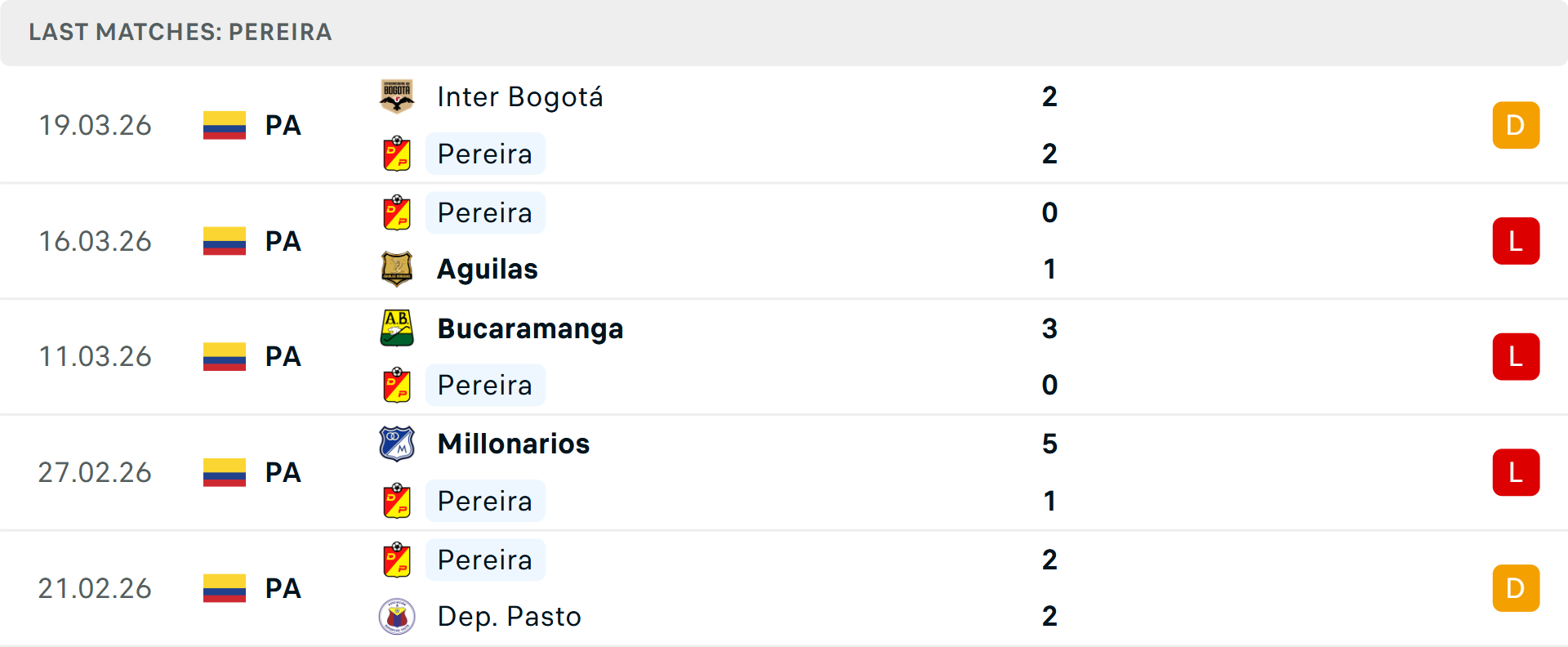This screenshot has height=647, width=1568.
Task: Click the loss badge for 16.03.26 match
Action: coord(1516,241)
